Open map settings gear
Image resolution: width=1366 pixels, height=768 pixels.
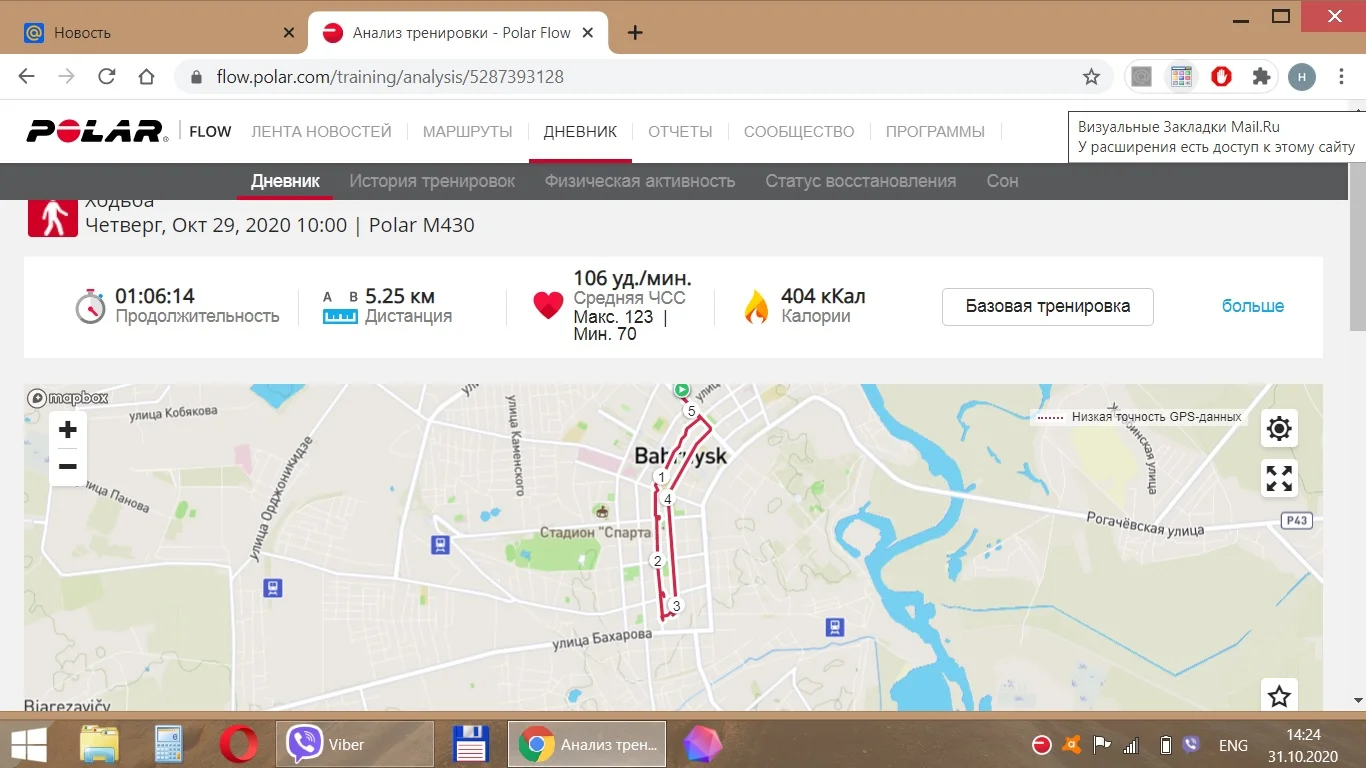pos(1279,429)
